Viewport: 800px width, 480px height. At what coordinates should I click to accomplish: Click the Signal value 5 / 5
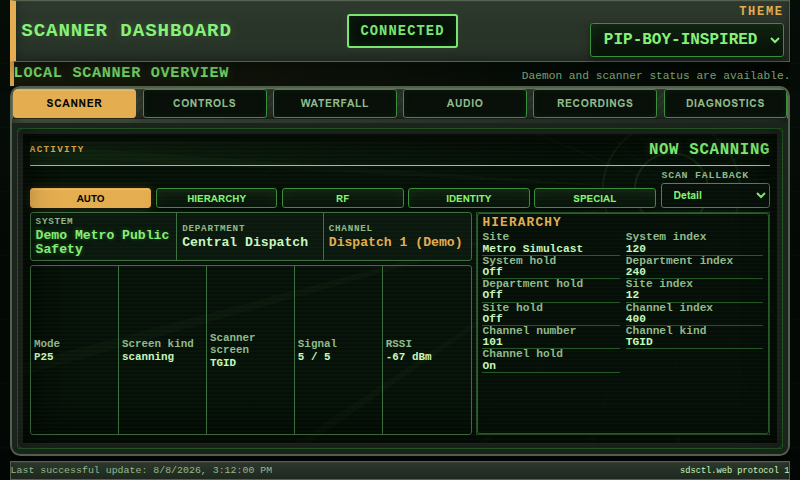314,357
